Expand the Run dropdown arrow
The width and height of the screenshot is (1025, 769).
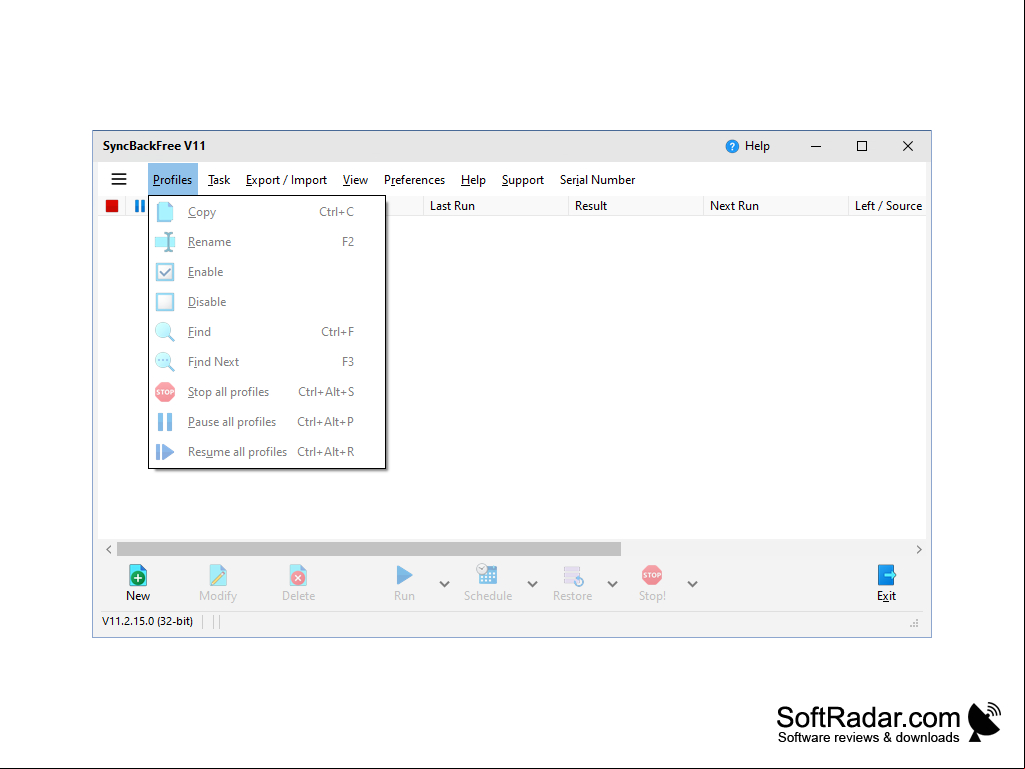coord(445,584)
